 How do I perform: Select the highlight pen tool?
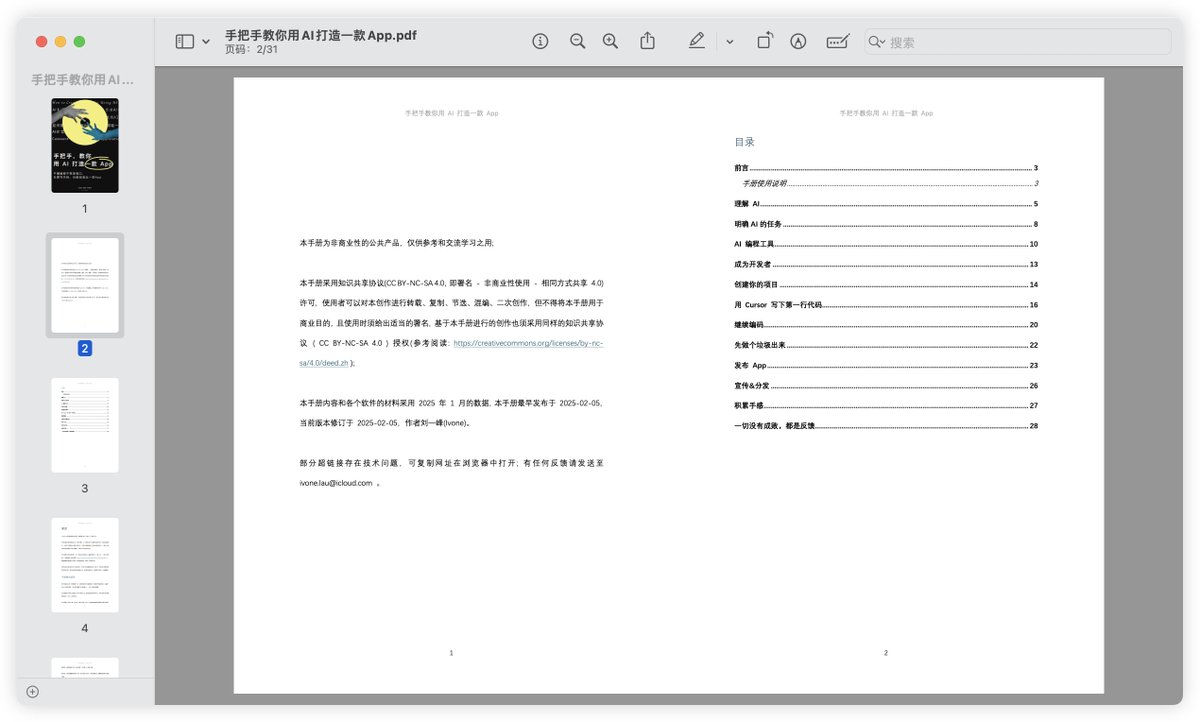pyautogui.click(x=697, y=41)
